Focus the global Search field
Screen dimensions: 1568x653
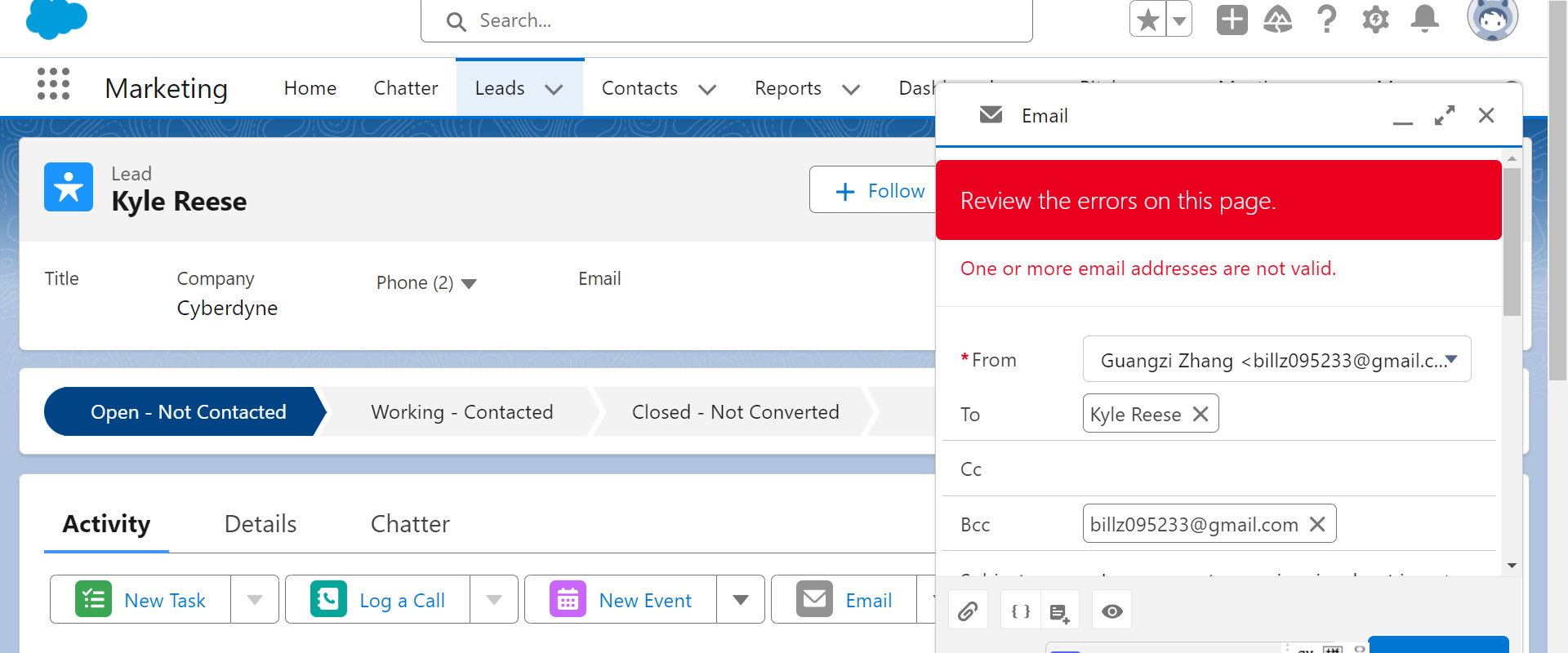coord(727,20)
